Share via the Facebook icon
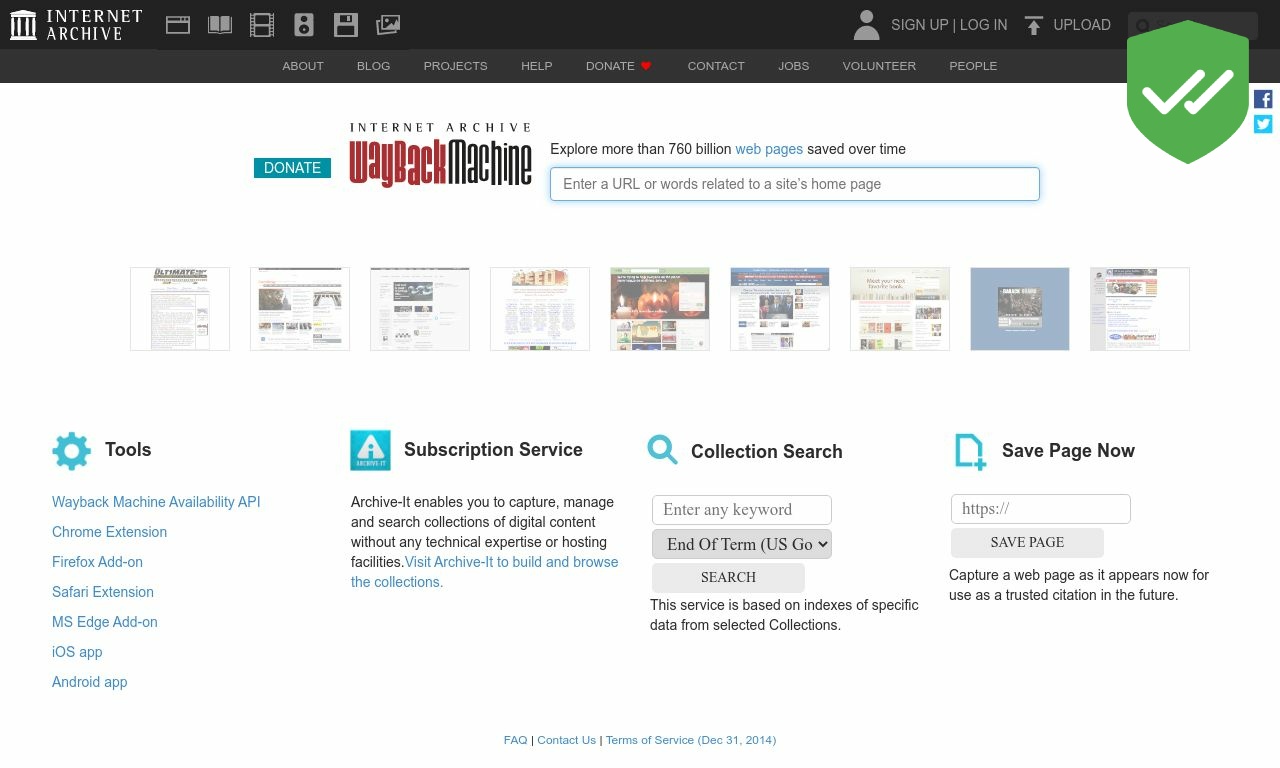Viewport: 1280px width, 768px height. click(1263, 99)
